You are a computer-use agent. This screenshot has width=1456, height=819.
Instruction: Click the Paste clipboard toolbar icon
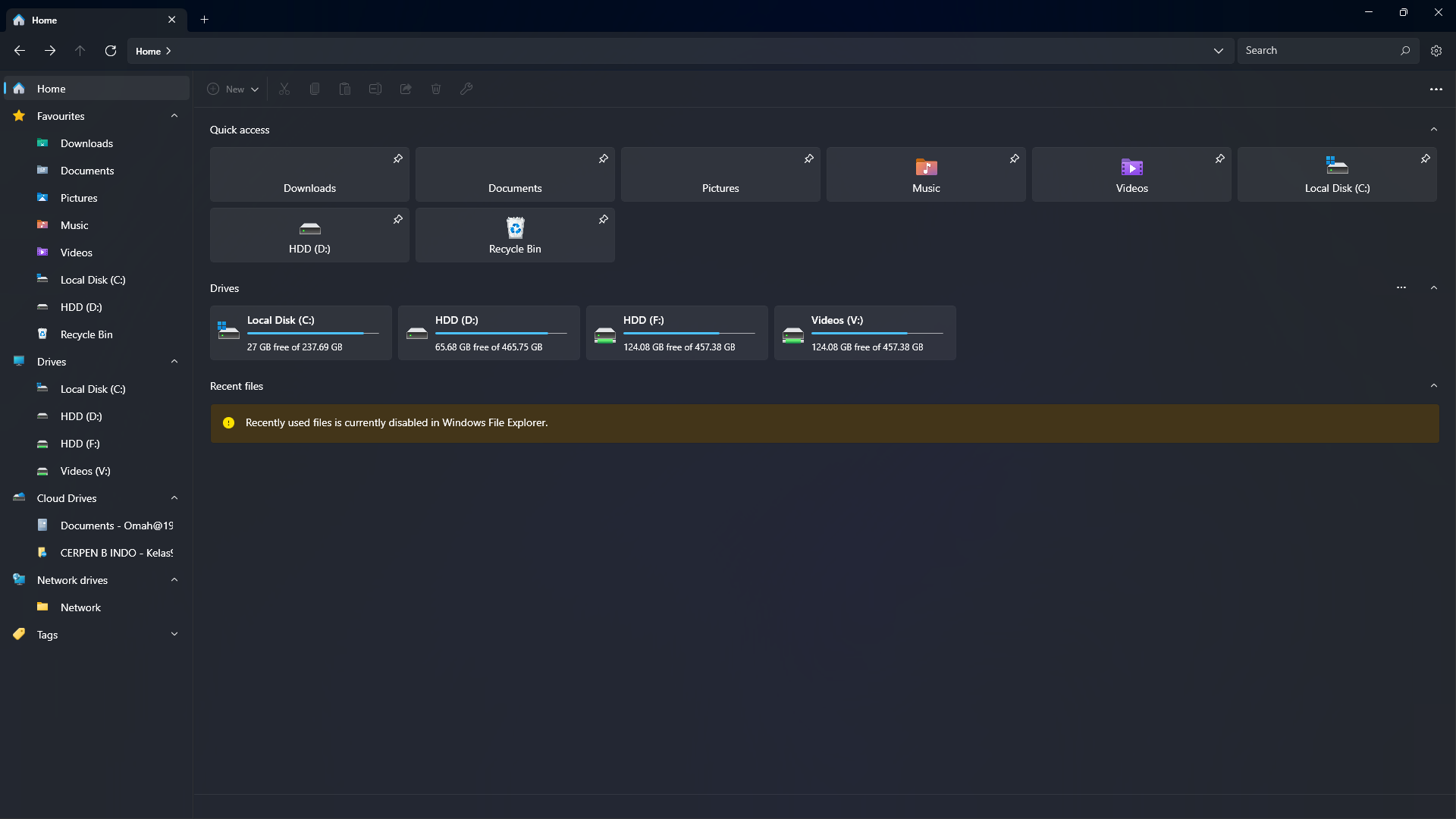345,89
